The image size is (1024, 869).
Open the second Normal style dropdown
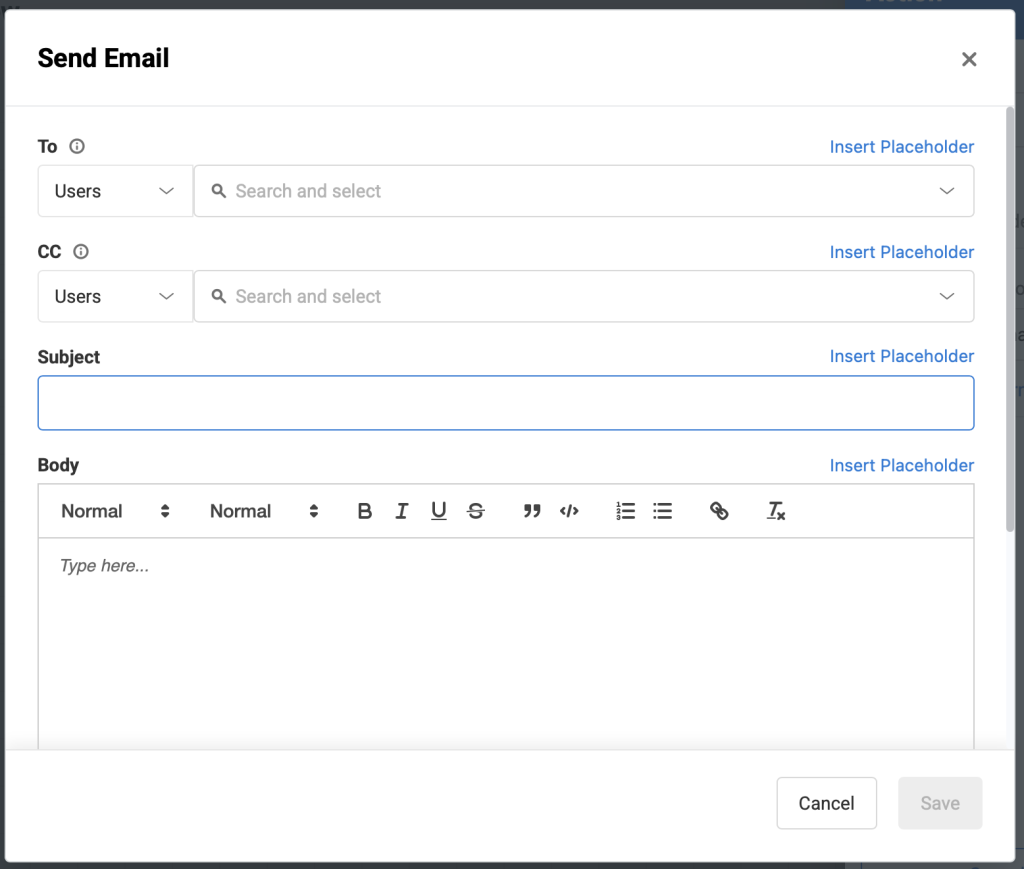click(x=264, y=511)
